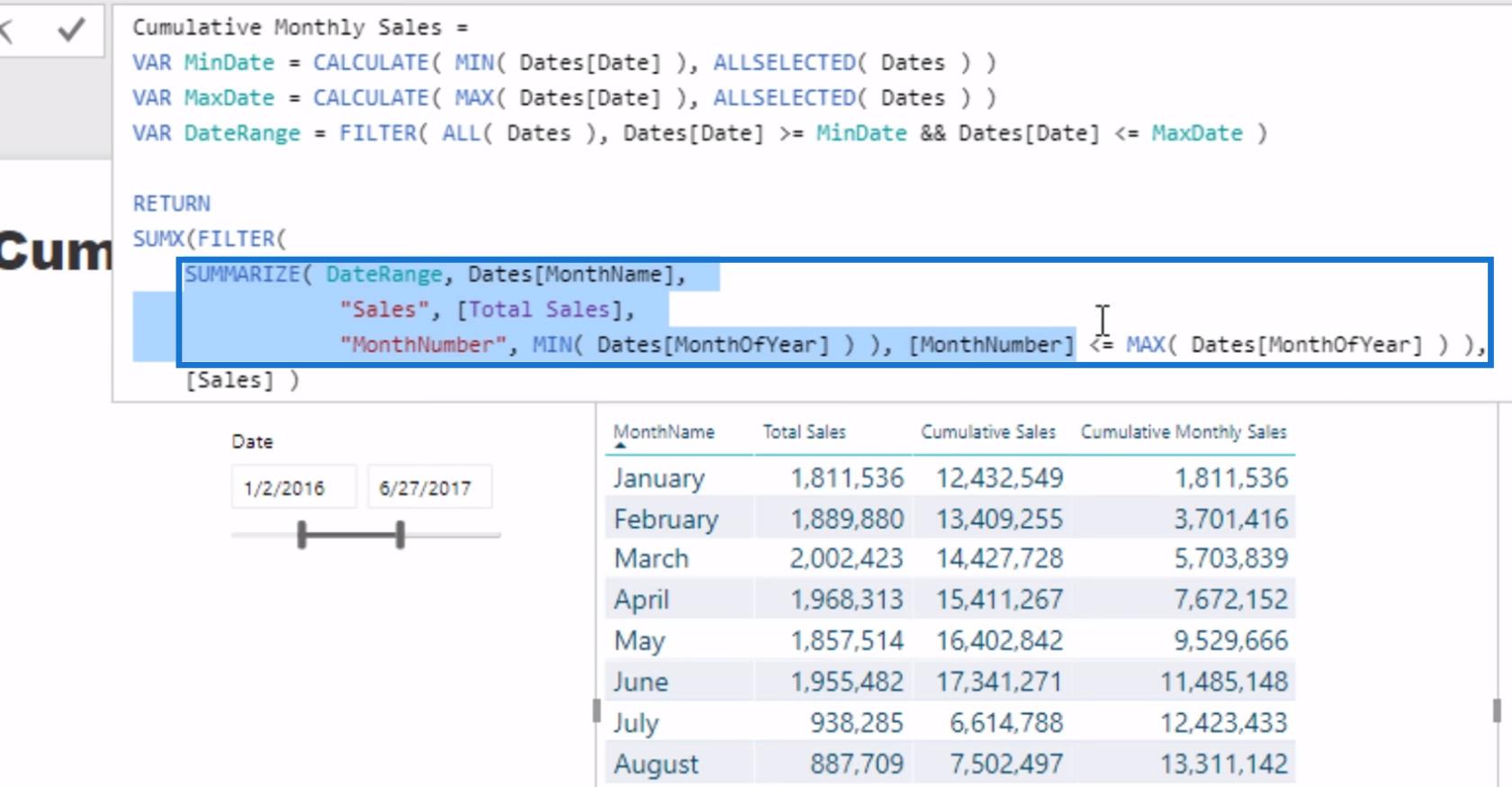Click the 17,341,271 Cumulative Sales cell
This screenshot has height=787, width=1512.
click(x=999, y=682)
